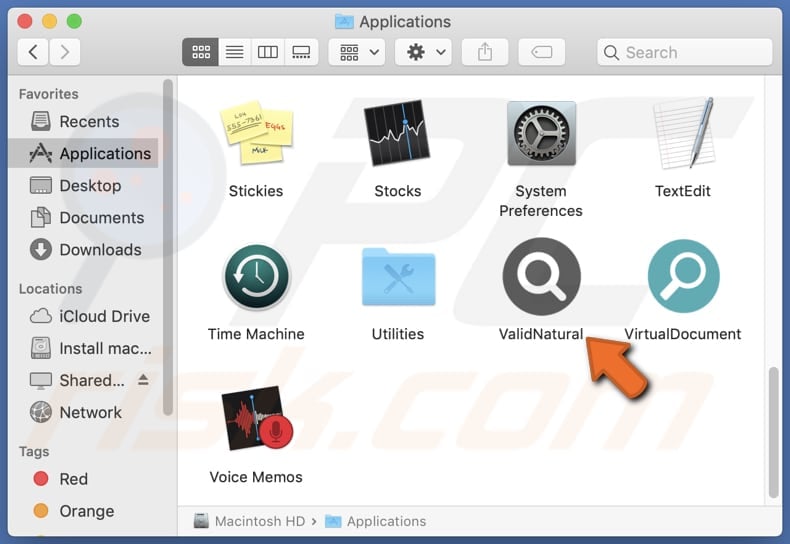Switch to icon view
This screenshot has height=544, width=790.
(x=201, y=52)
